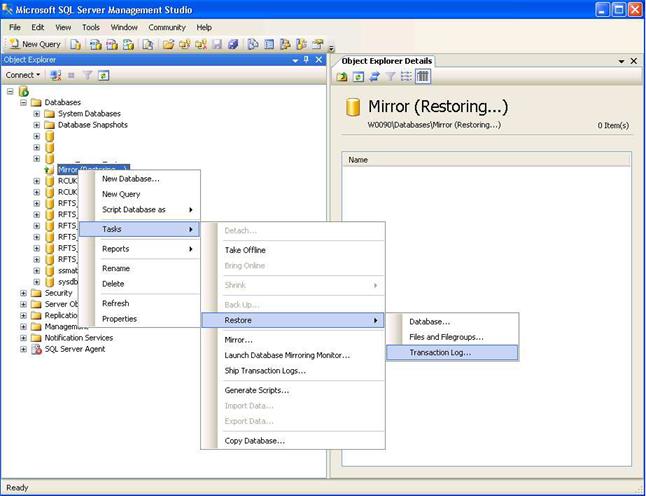Click the Synchronize arrows icon in Details
Screen dimensions: 646x496
(374, 76)
